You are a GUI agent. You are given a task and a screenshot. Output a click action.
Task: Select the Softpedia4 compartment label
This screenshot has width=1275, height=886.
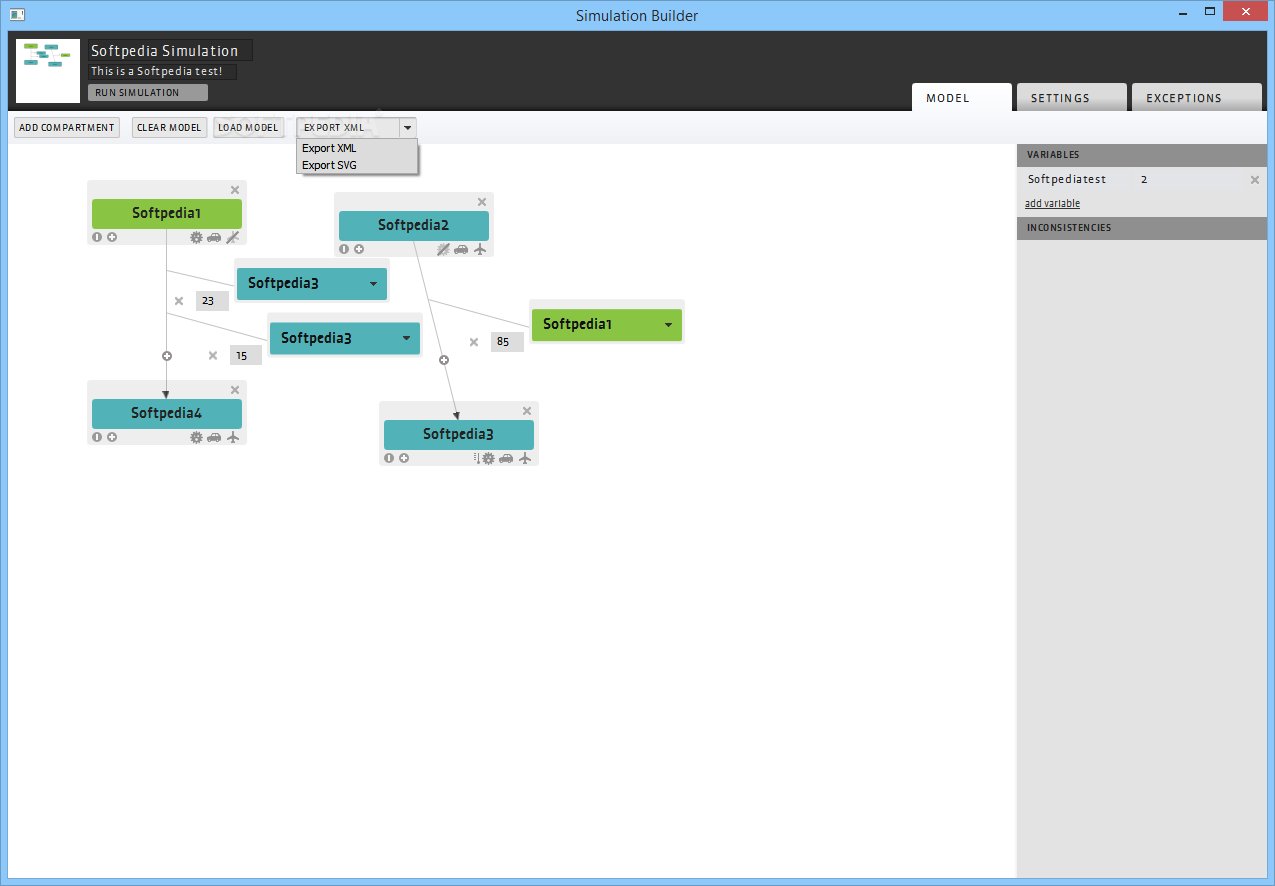pos(167,414)
